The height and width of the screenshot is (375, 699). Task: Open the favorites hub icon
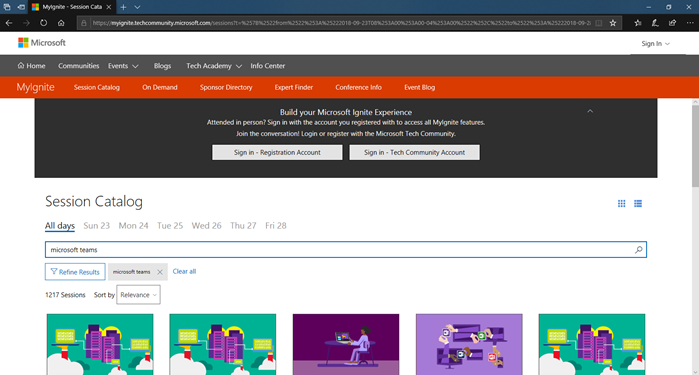click(x=637, y=23)
